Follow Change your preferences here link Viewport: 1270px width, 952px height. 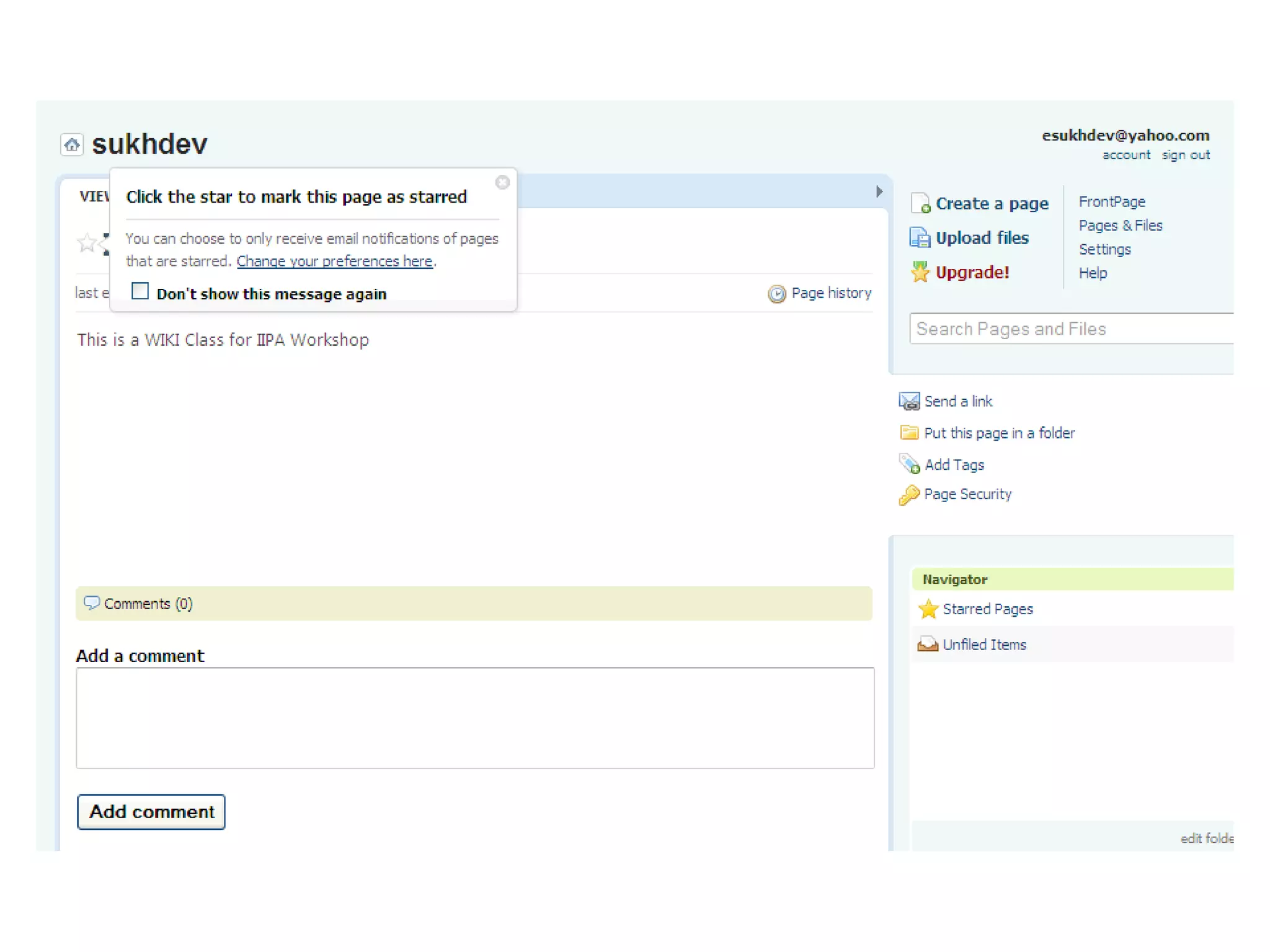(x=334, y=262)
